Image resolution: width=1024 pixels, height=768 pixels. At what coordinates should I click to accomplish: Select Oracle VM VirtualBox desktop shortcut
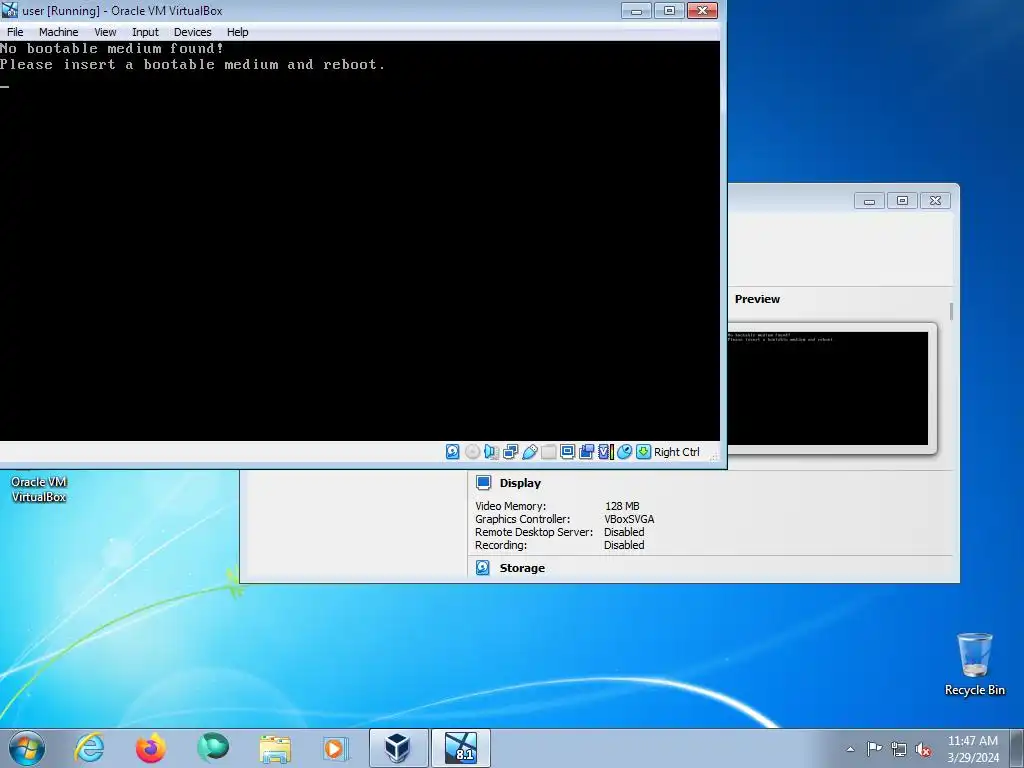(x=39, y=488)
